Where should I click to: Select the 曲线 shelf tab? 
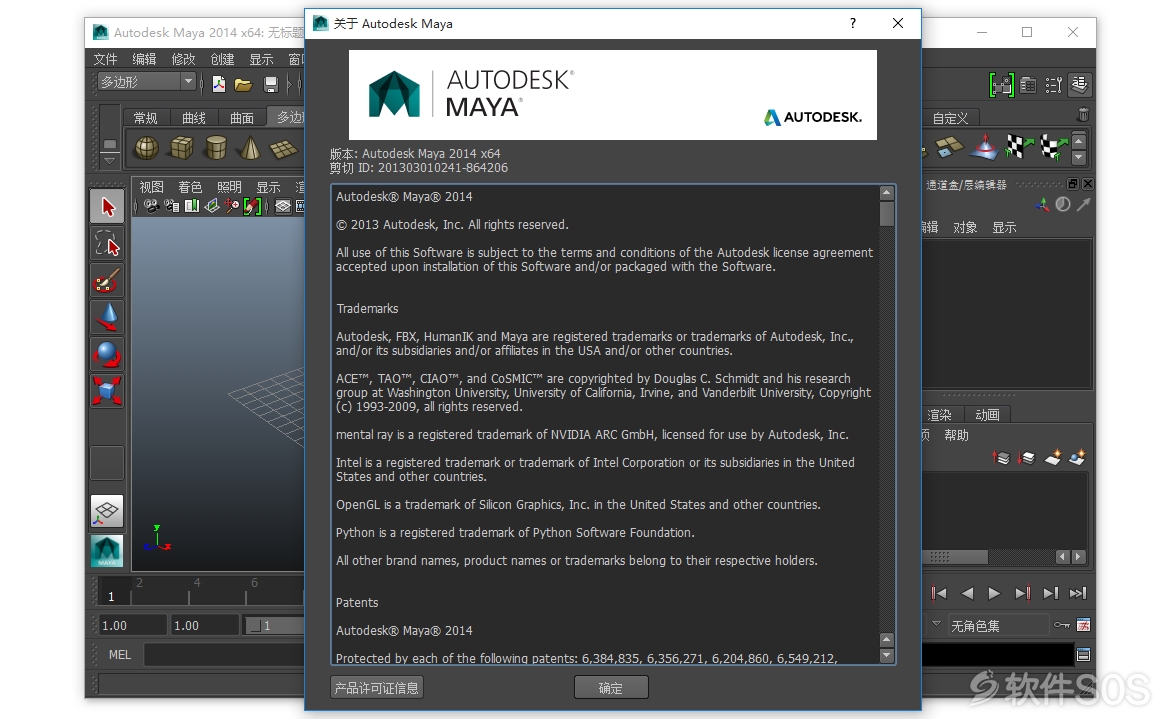coord(194,118)
